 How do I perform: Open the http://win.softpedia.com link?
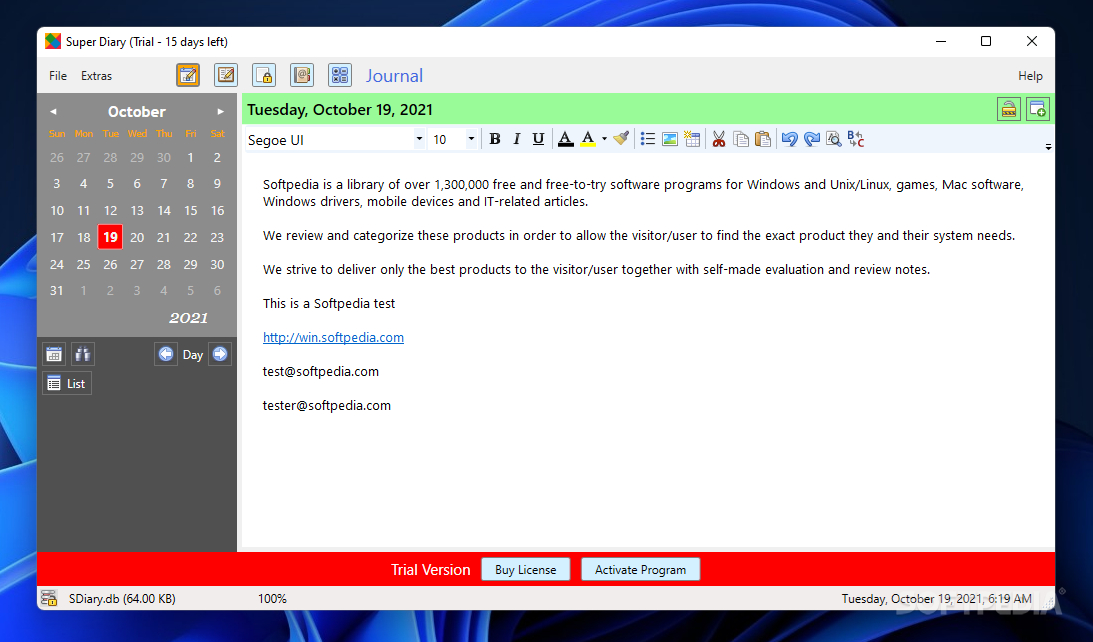tap(333, 337)
